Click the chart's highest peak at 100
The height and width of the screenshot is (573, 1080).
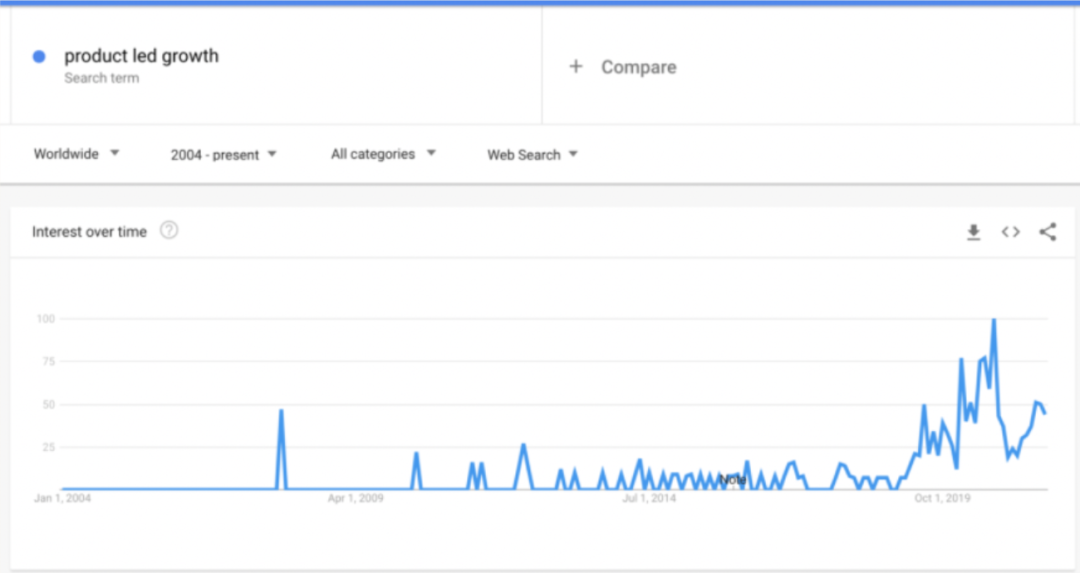pyautogui.click(x=993, y=320)
